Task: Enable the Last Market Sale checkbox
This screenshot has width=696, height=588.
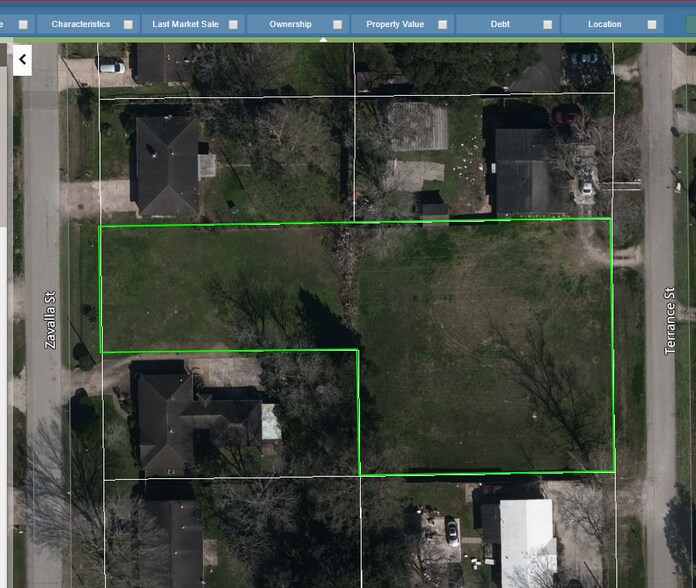Action: [x=233, y=24]
